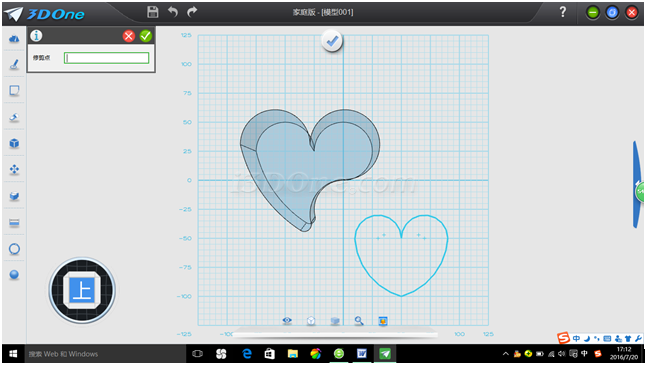The width and height of the screenshot is (646, 366).
Task: Open Microsoft Word from taskbar
Action: (362, 354)
